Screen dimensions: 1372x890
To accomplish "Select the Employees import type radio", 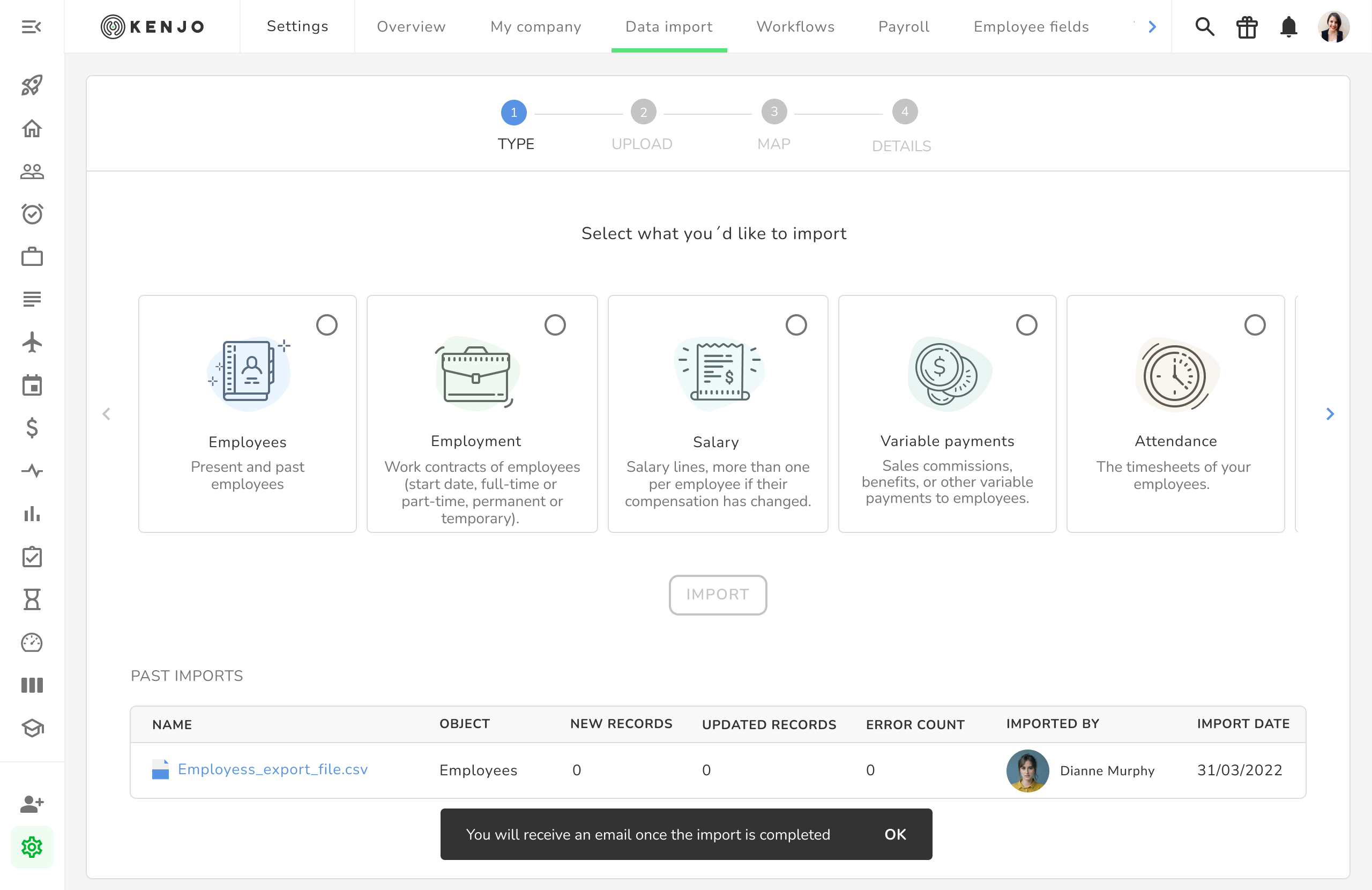I will pyautogui.click(x=327, y=325).
